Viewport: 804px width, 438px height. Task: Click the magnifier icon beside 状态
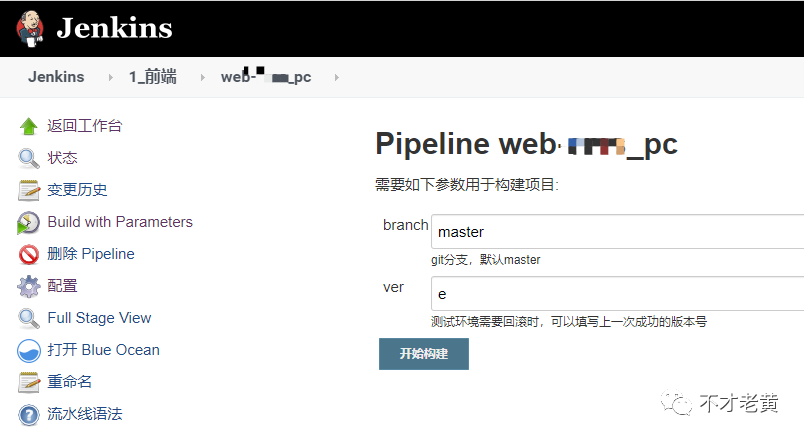coord(29,158)
